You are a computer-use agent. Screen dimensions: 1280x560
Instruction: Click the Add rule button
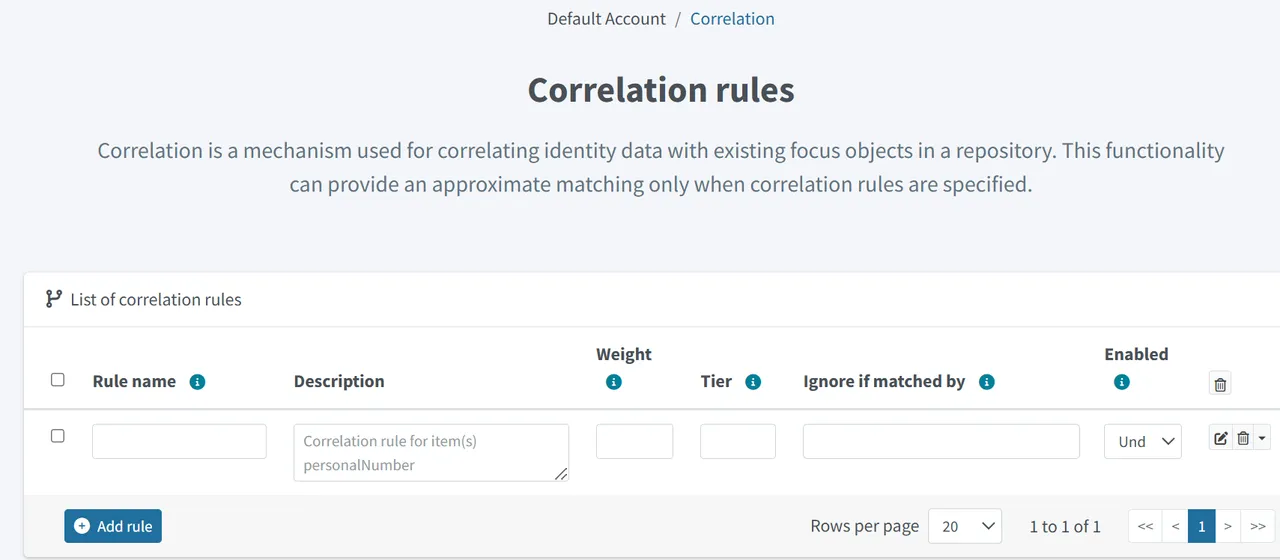[x=113, y=526]
